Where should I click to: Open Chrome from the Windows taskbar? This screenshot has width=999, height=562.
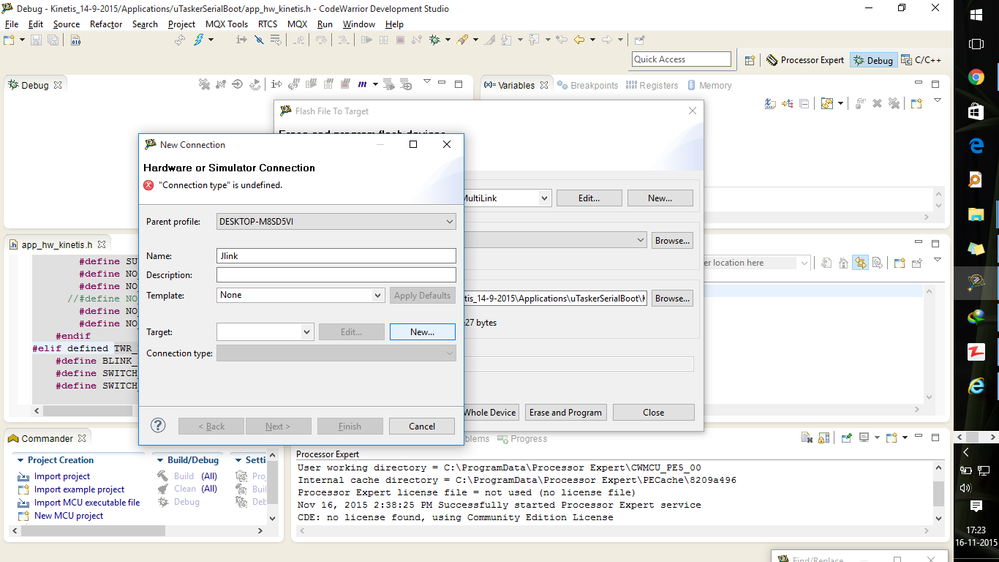975,77
